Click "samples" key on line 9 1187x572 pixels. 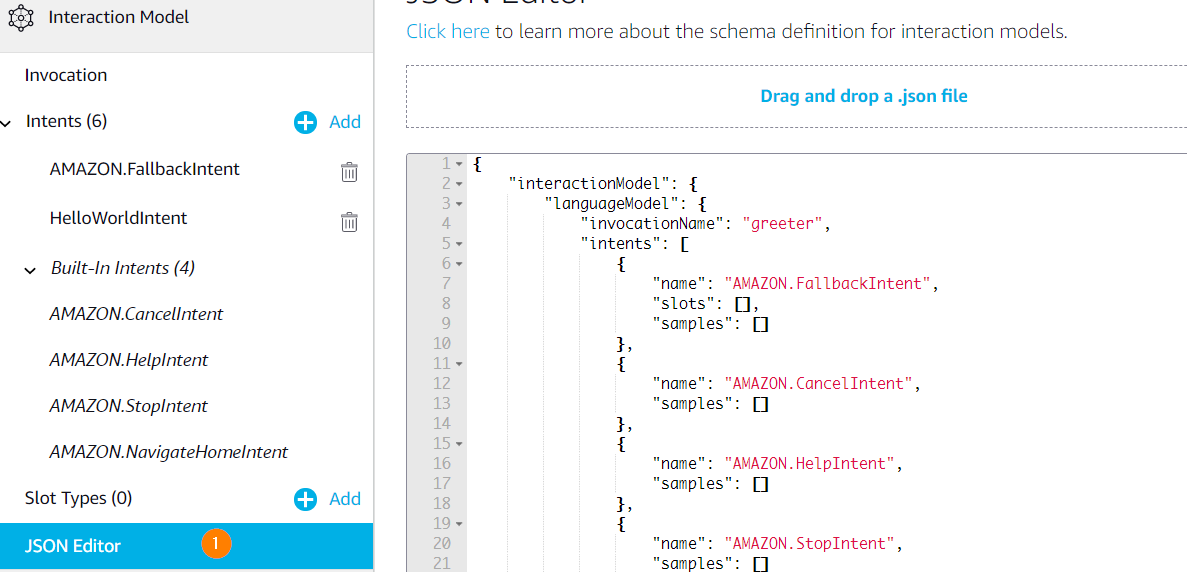pos(693,323)
